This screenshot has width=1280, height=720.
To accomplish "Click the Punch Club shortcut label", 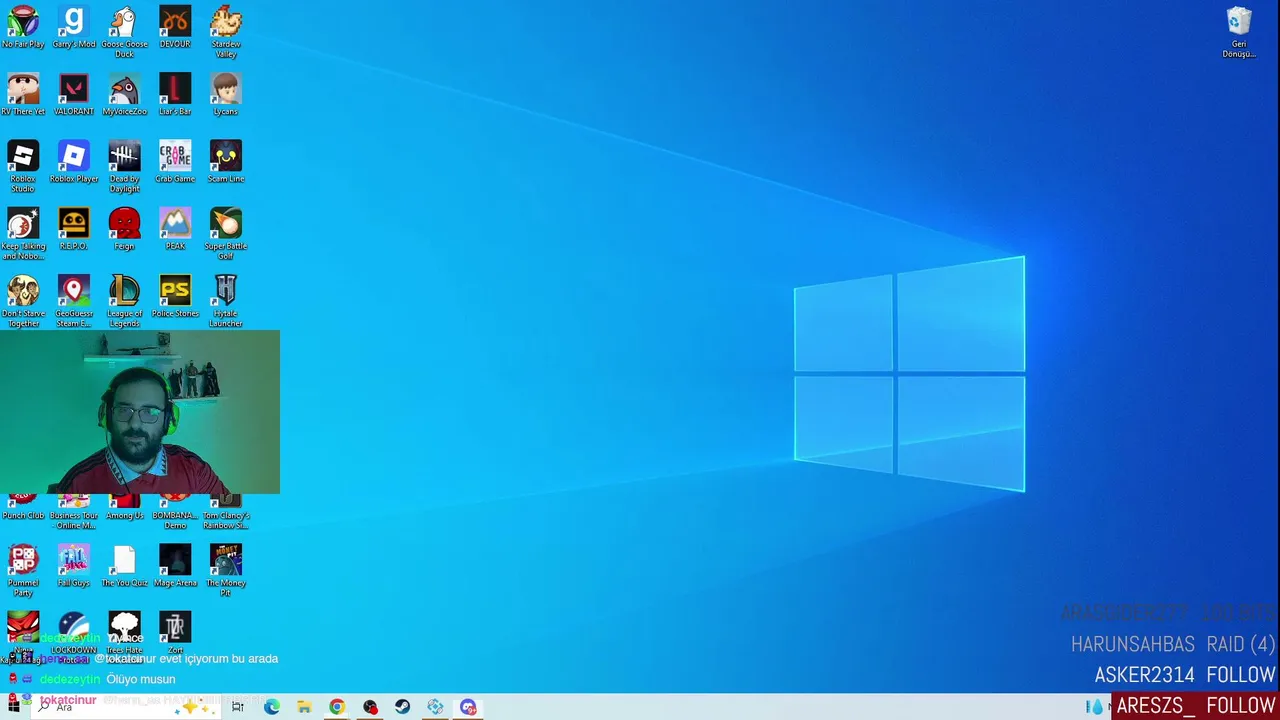I will point(23,515).
